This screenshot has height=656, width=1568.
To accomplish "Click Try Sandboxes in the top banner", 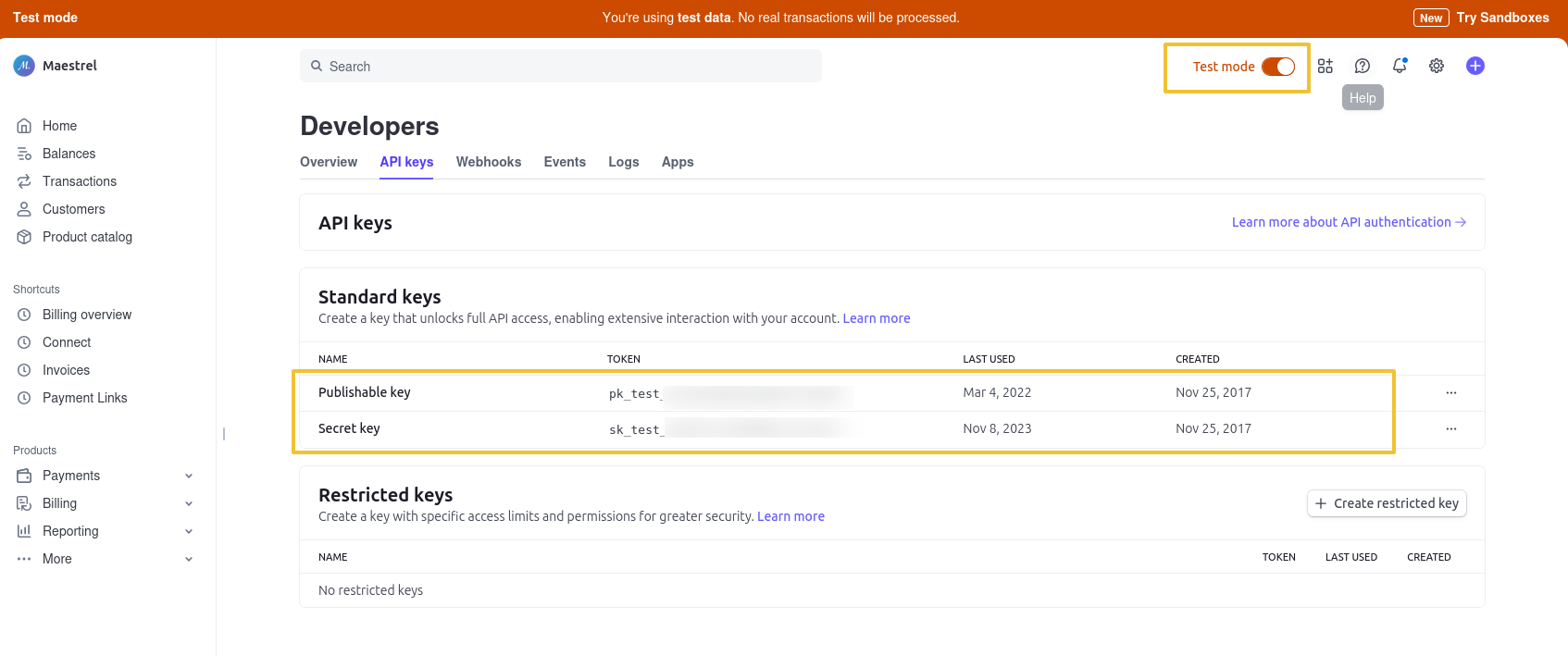I will [1502, 18].
